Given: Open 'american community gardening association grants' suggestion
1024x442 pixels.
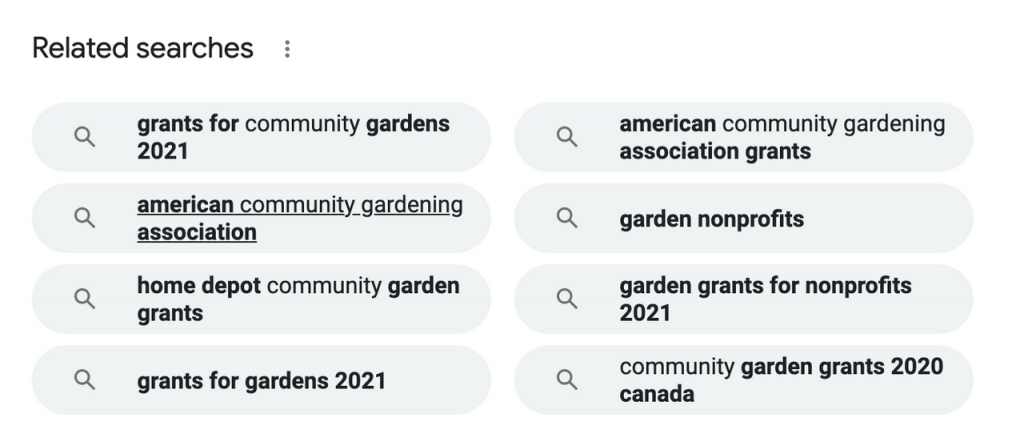Looking at the screenshot, I should point(744,137).
